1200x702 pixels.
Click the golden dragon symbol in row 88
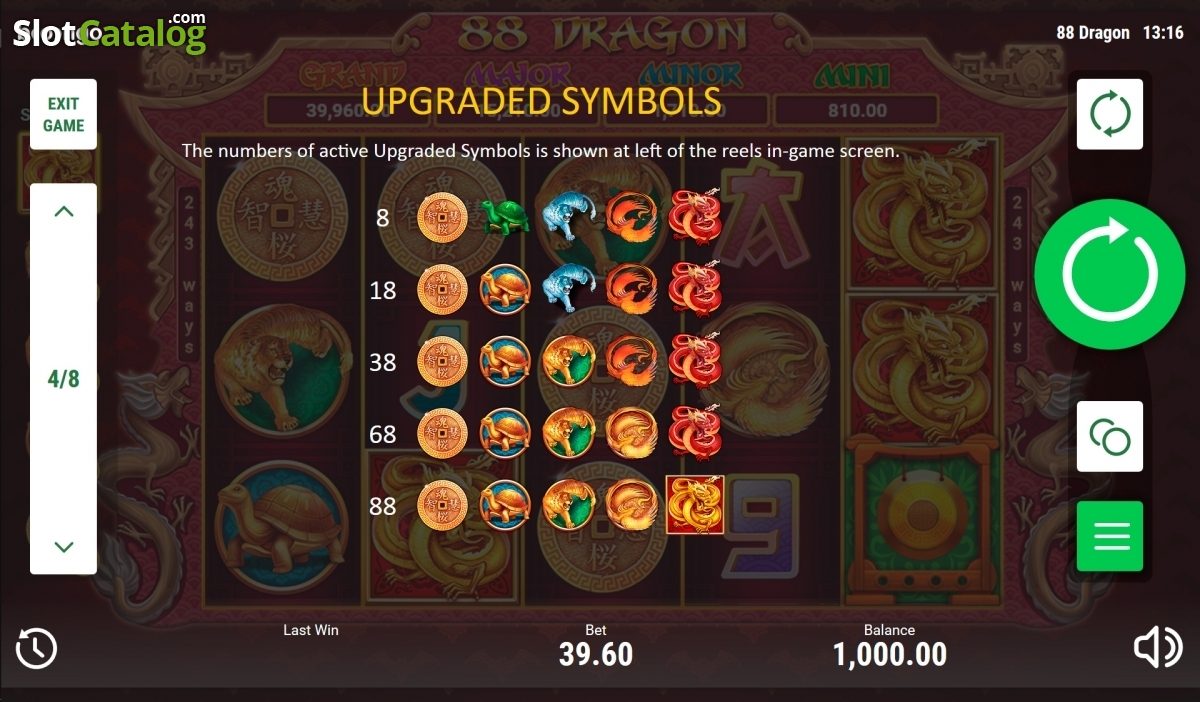coord(695,505)
